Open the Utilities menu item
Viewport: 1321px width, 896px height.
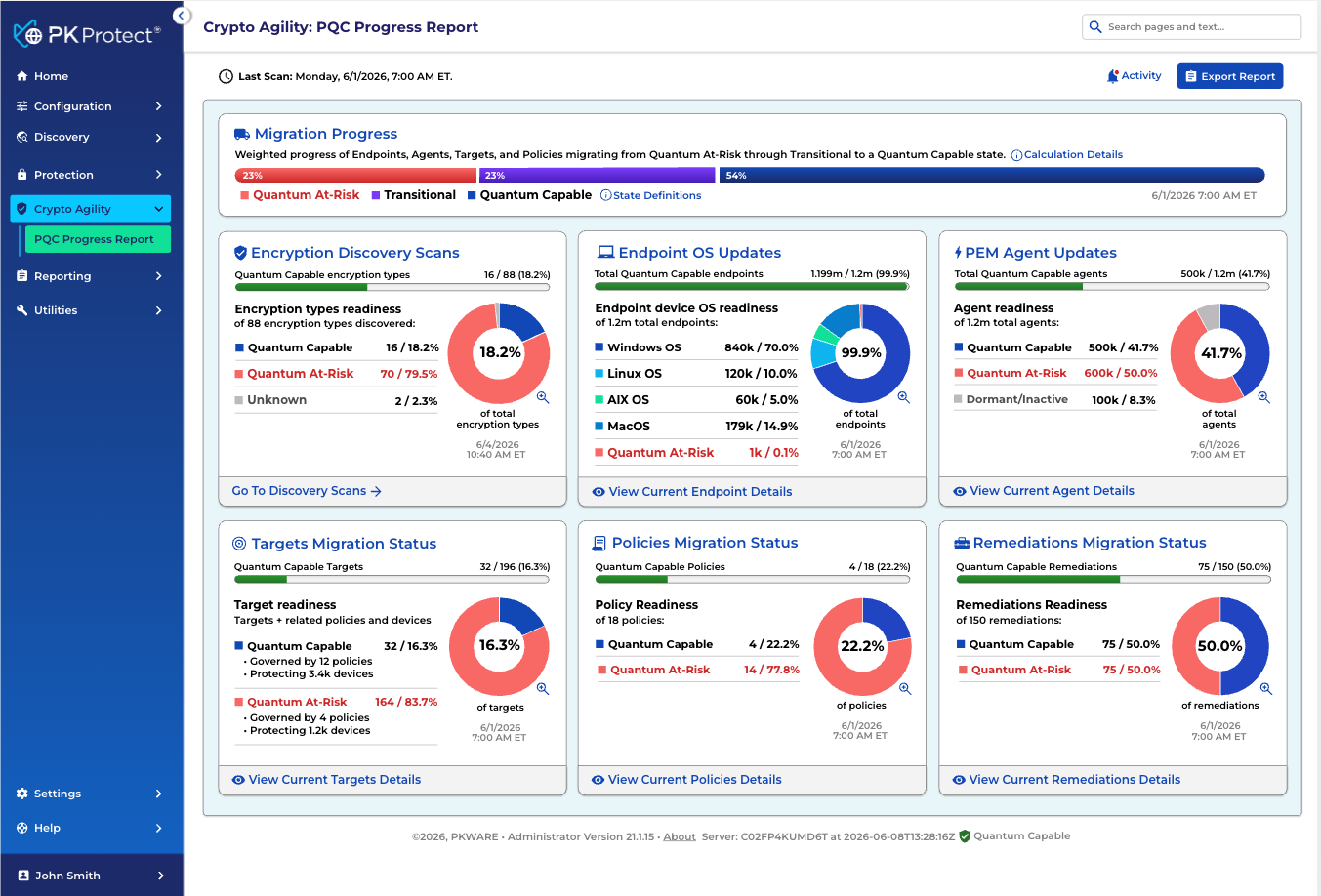[92, 310]
